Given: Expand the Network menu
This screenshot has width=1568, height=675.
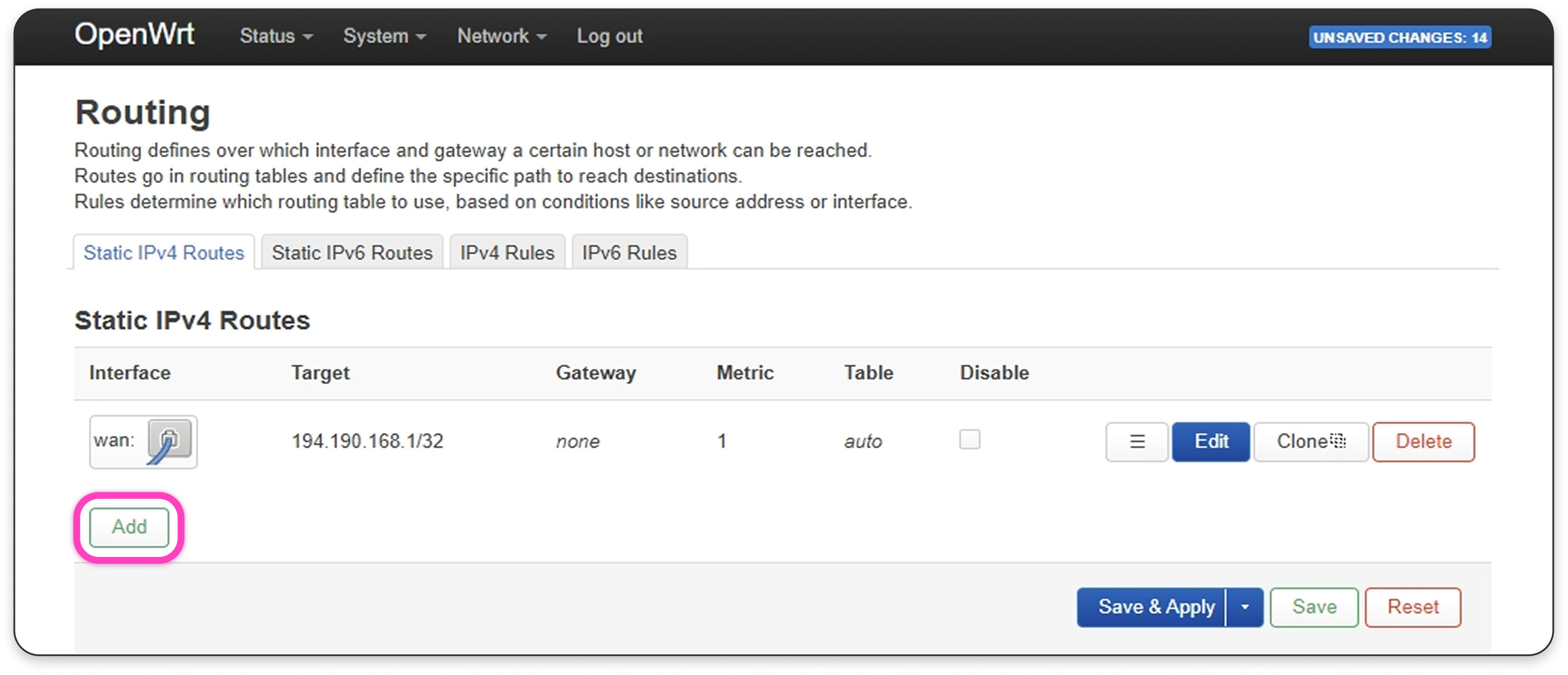Looking at the screenshot, I should coord(502,36).
